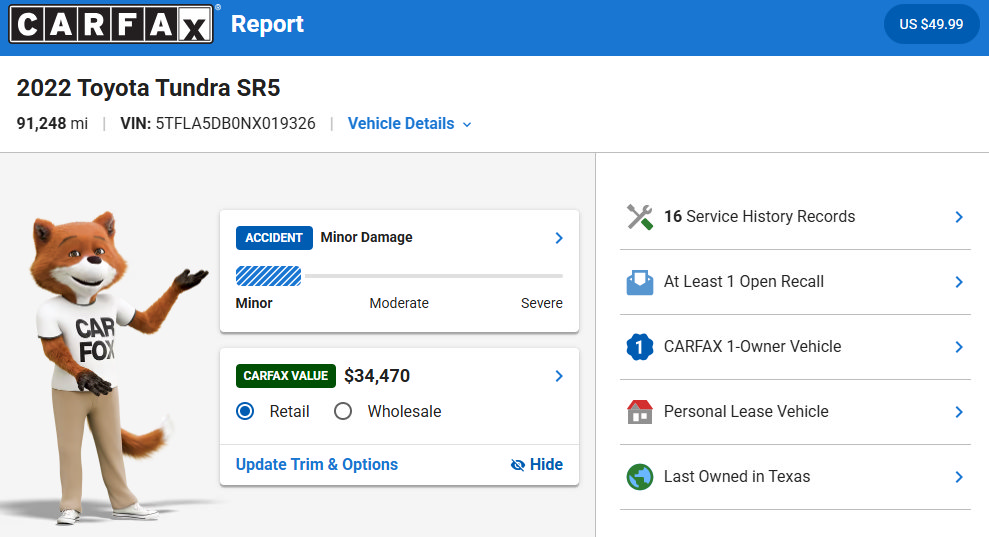The image size is (989, 537).
Task: Select the Retail radio button
Action: (x=245, y=411)
